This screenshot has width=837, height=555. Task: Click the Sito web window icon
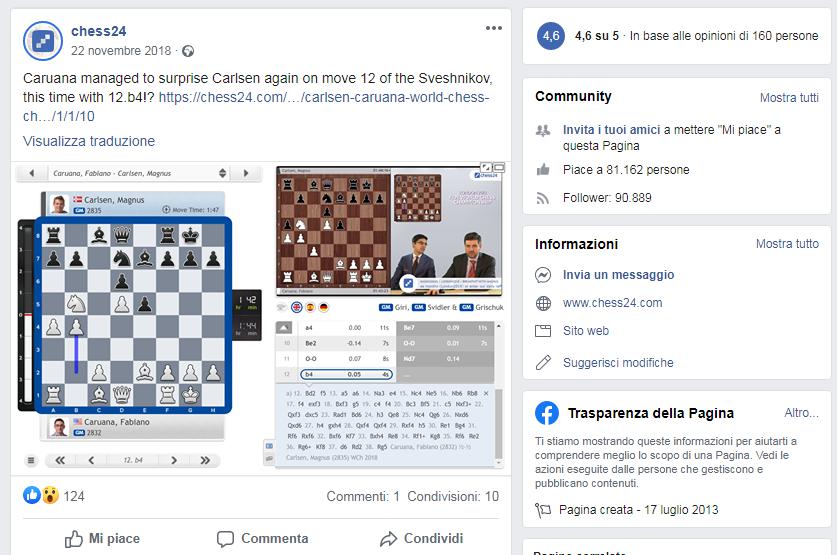point(543,331)
